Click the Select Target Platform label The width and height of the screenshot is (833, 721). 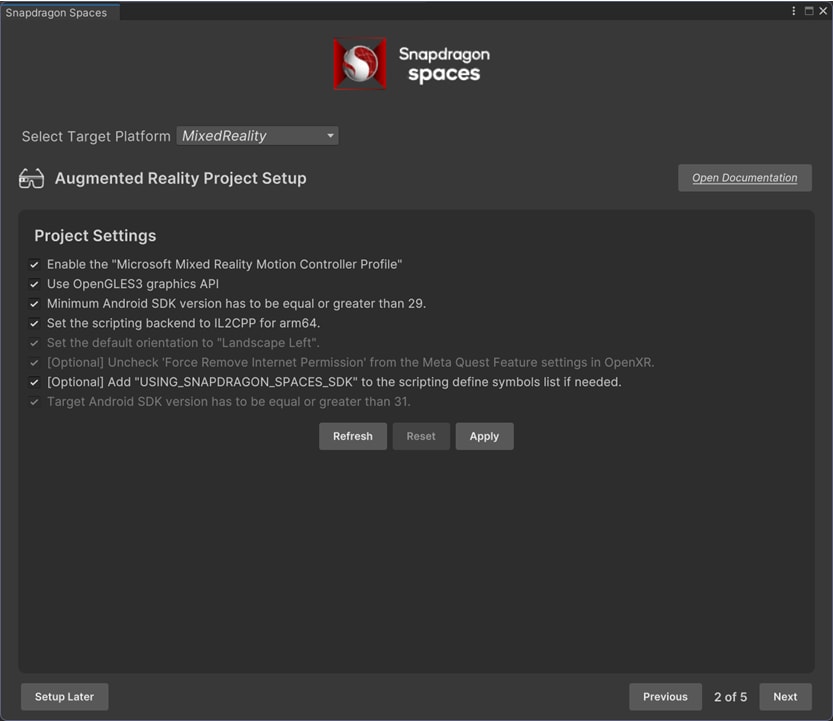click(96, 137)
